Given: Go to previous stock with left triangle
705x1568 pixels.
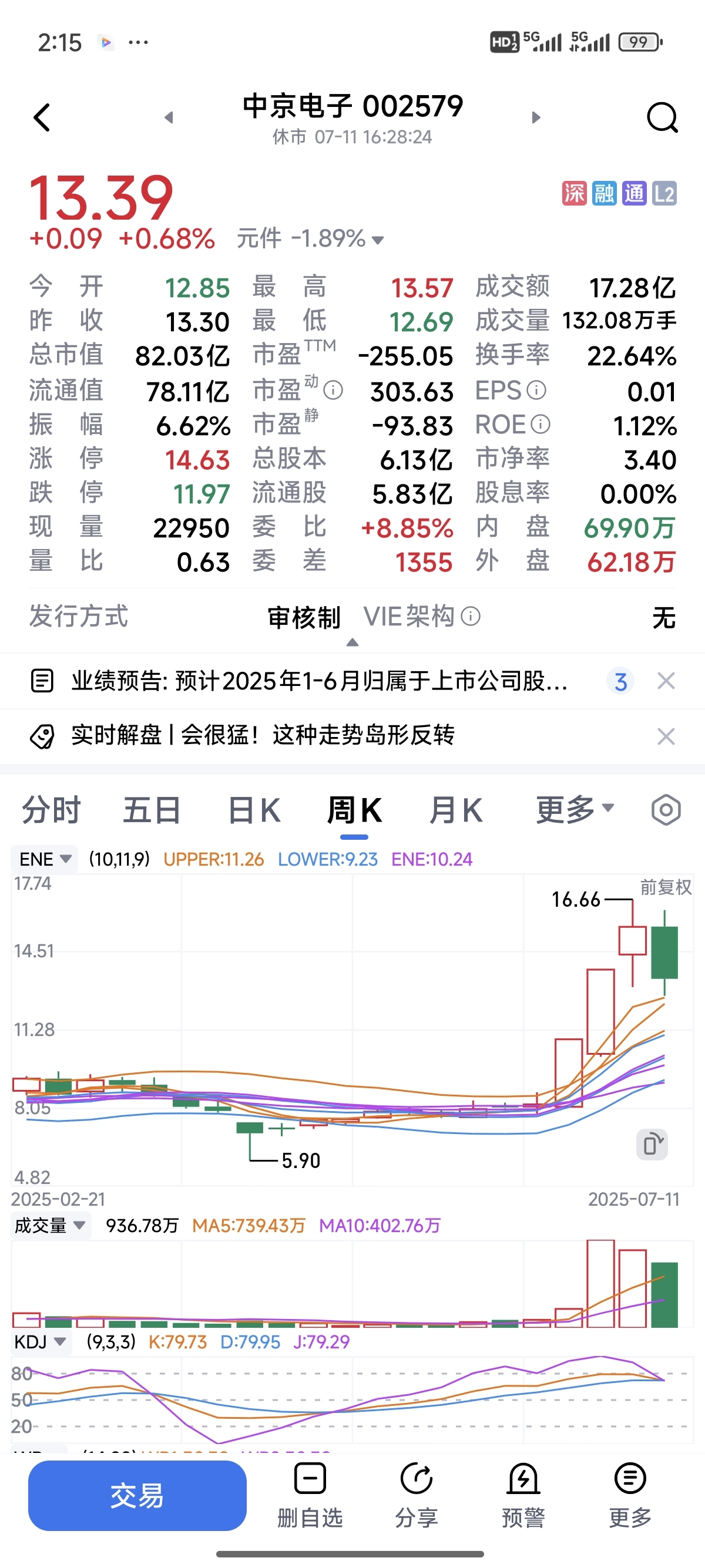Looking at the screenshot, I should tap(169, 117).
